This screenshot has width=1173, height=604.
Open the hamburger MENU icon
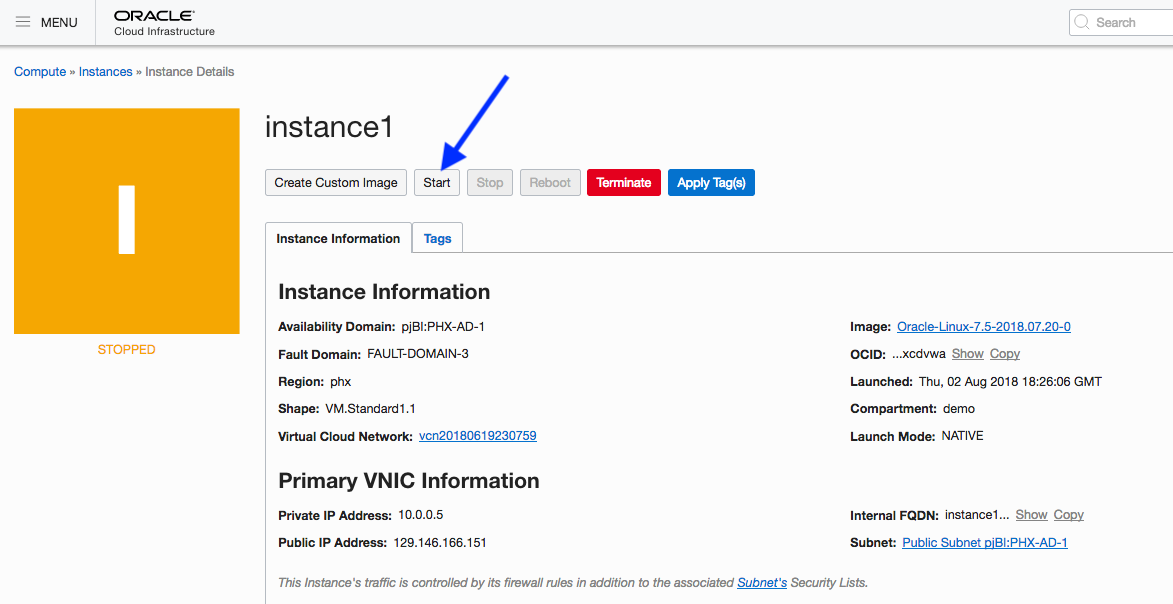coord(23,22)
